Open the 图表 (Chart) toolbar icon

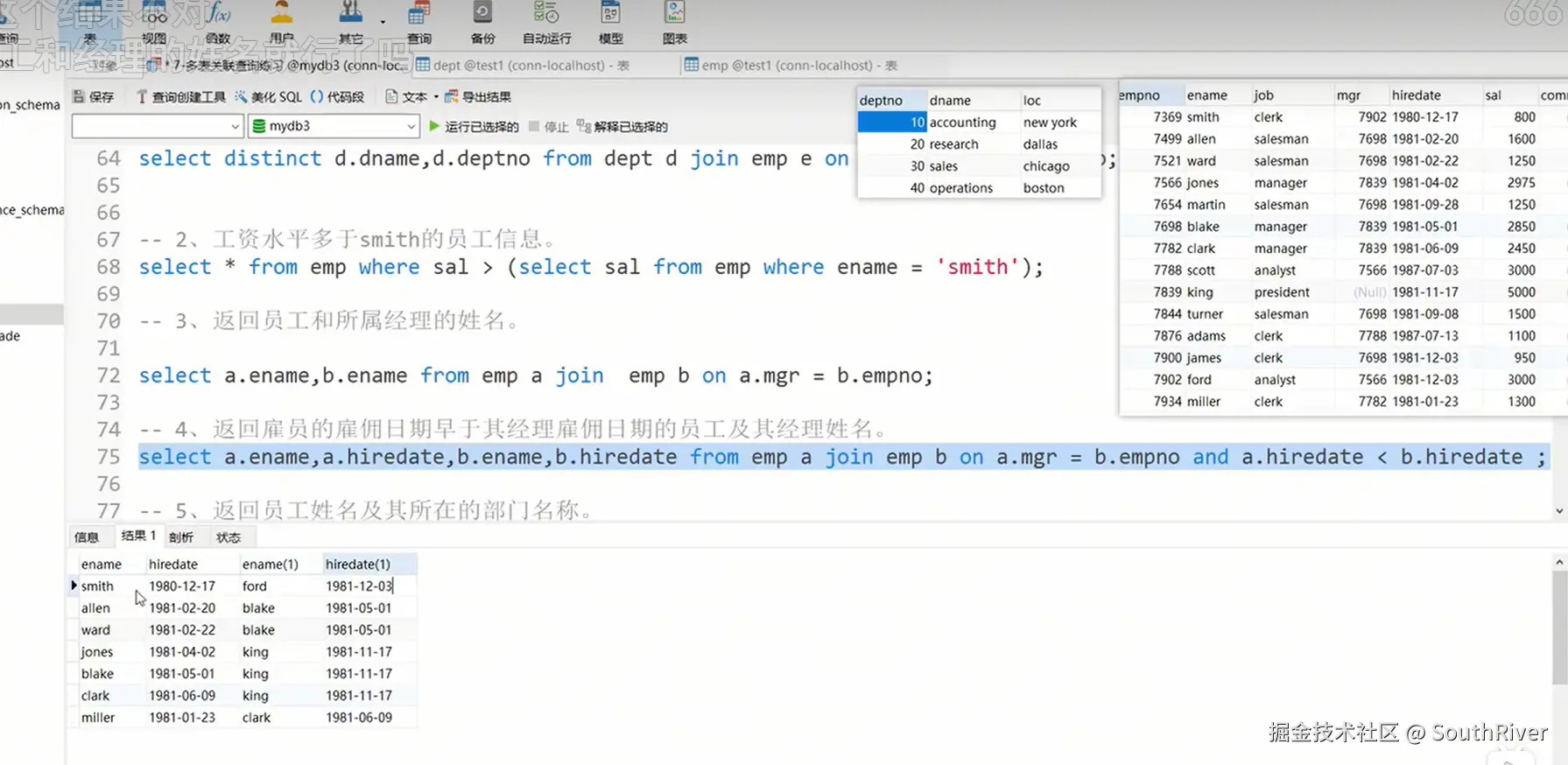coord(674,24)
